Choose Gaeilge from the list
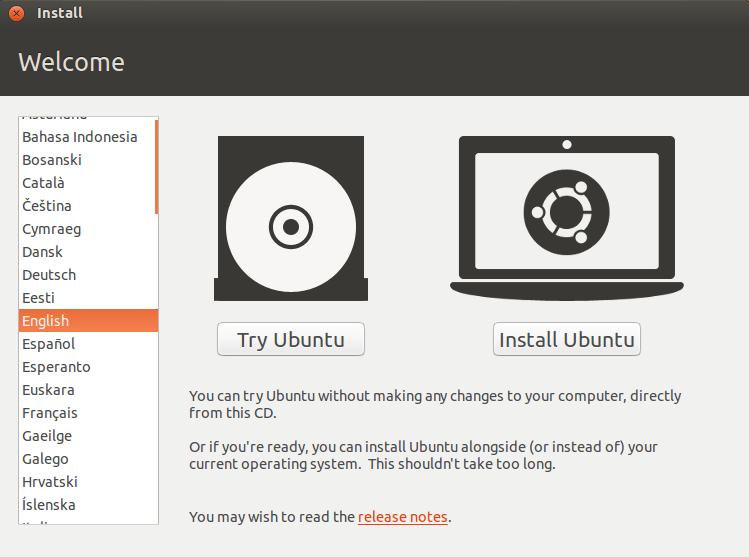Viewport: 749px width, 557px height. pos(88,436)
